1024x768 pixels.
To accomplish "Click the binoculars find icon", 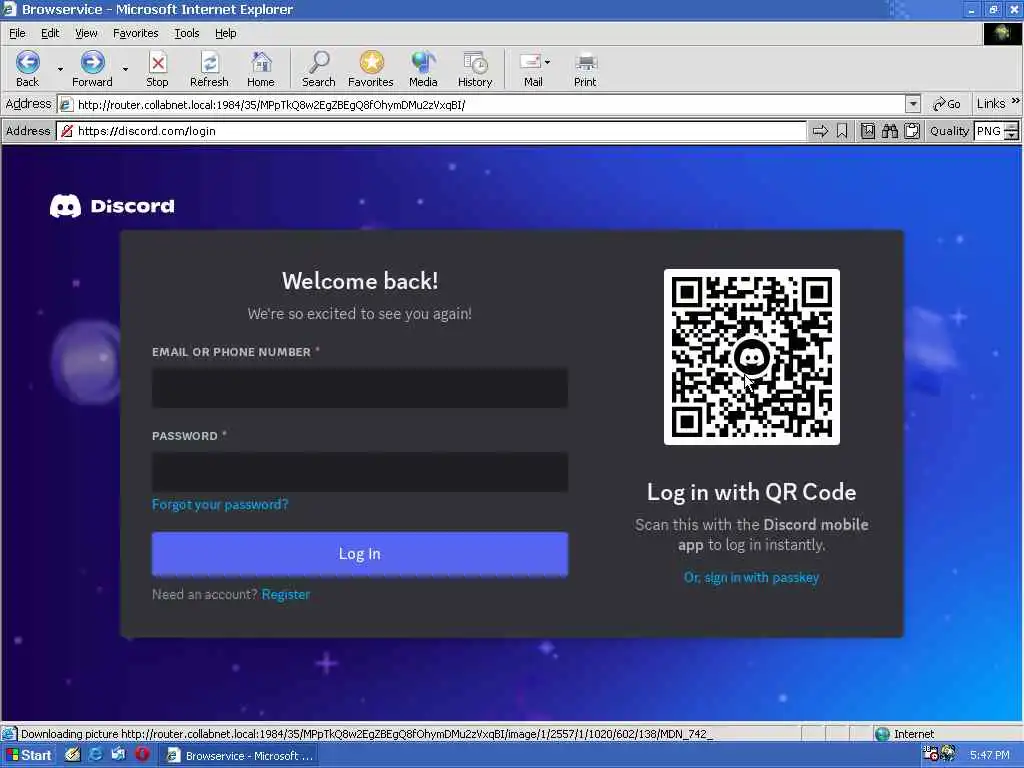I will 889,131.
